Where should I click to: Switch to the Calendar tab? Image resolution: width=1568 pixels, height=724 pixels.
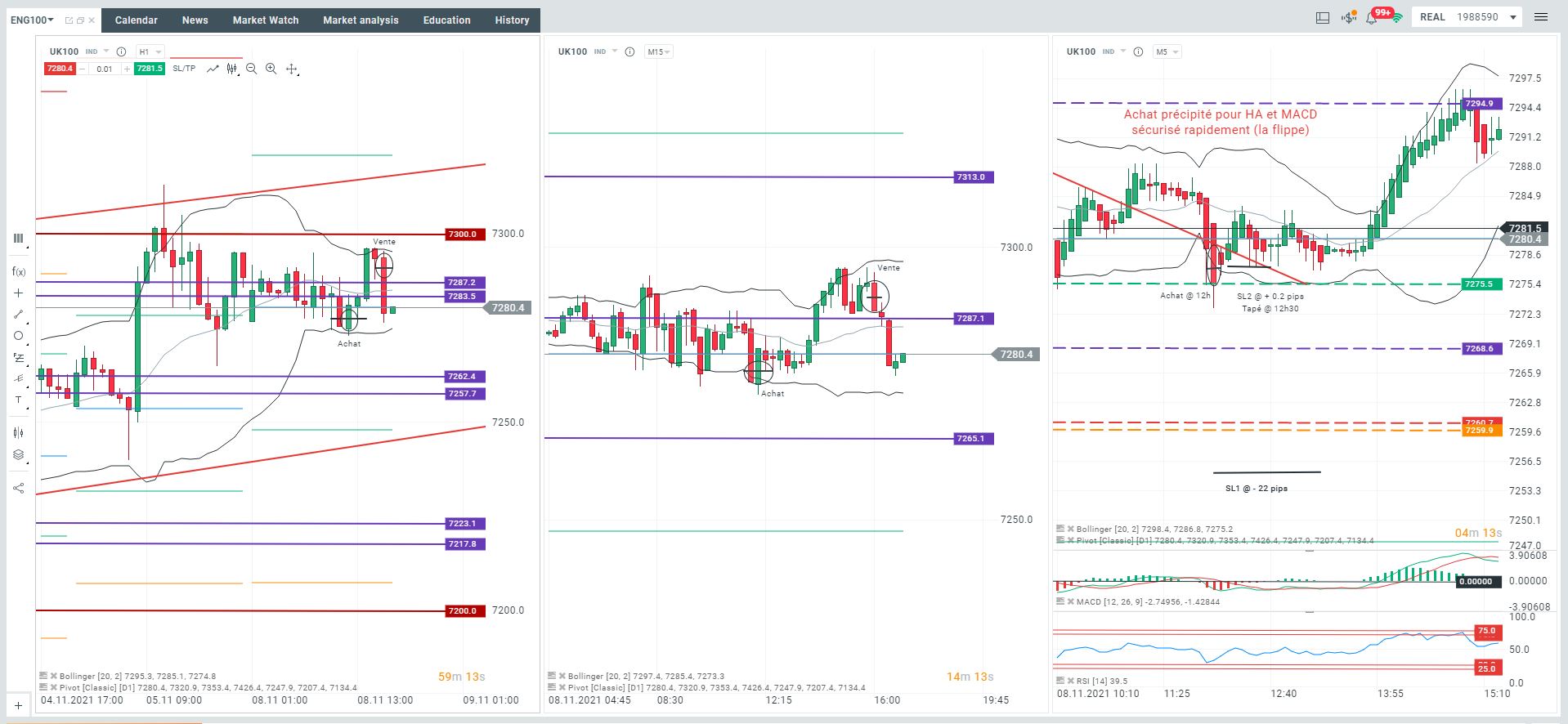137,20
